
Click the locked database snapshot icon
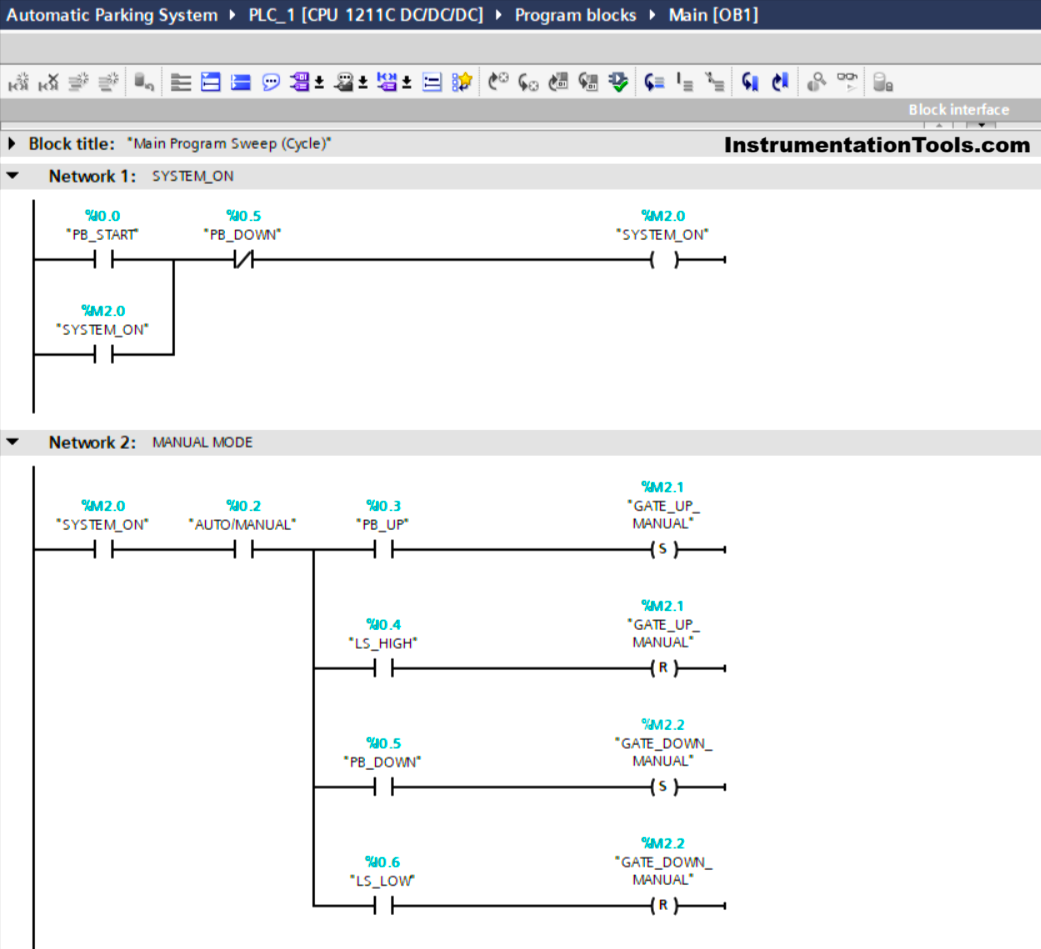pyautogui.click(x=882, y=82)
